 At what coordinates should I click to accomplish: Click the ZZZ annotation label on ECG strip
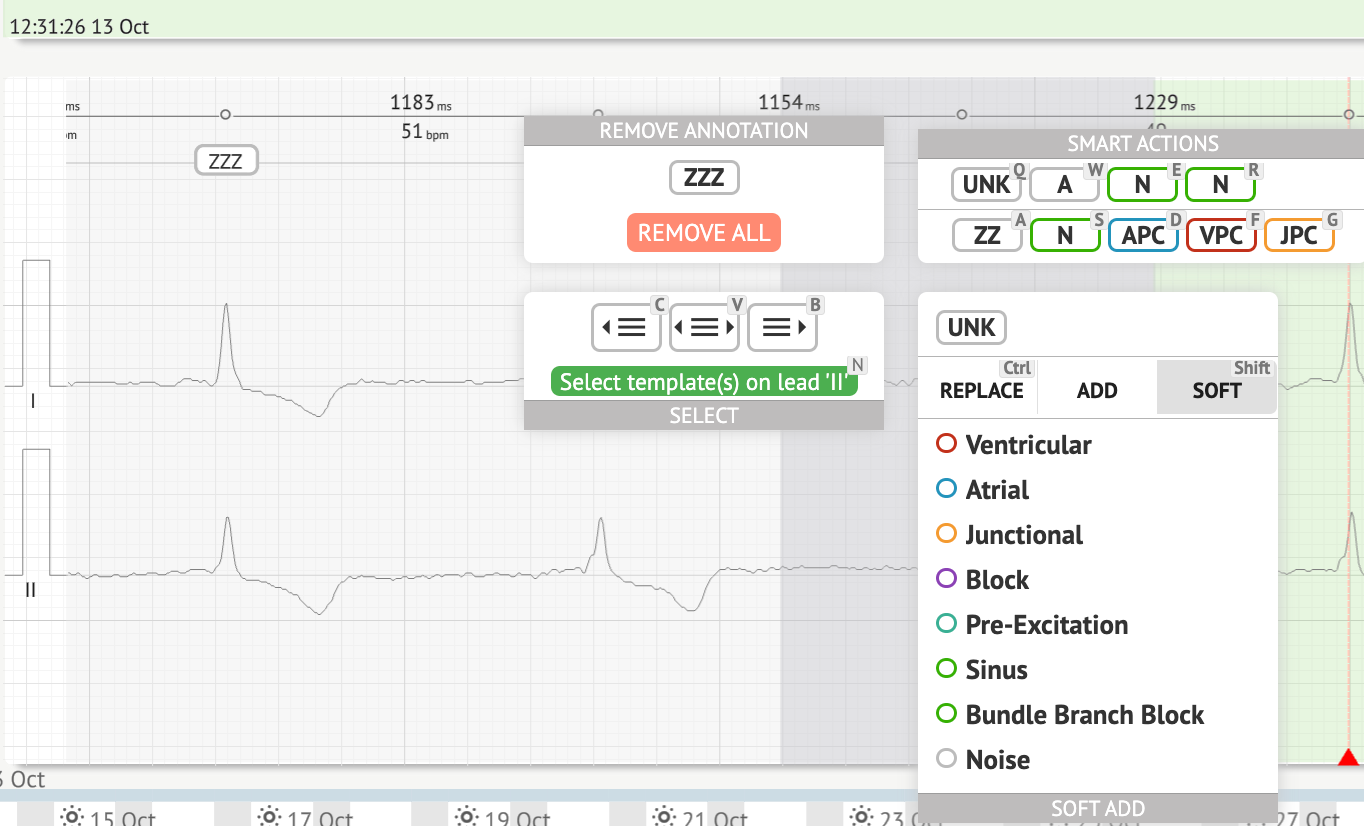pos(226,160)
